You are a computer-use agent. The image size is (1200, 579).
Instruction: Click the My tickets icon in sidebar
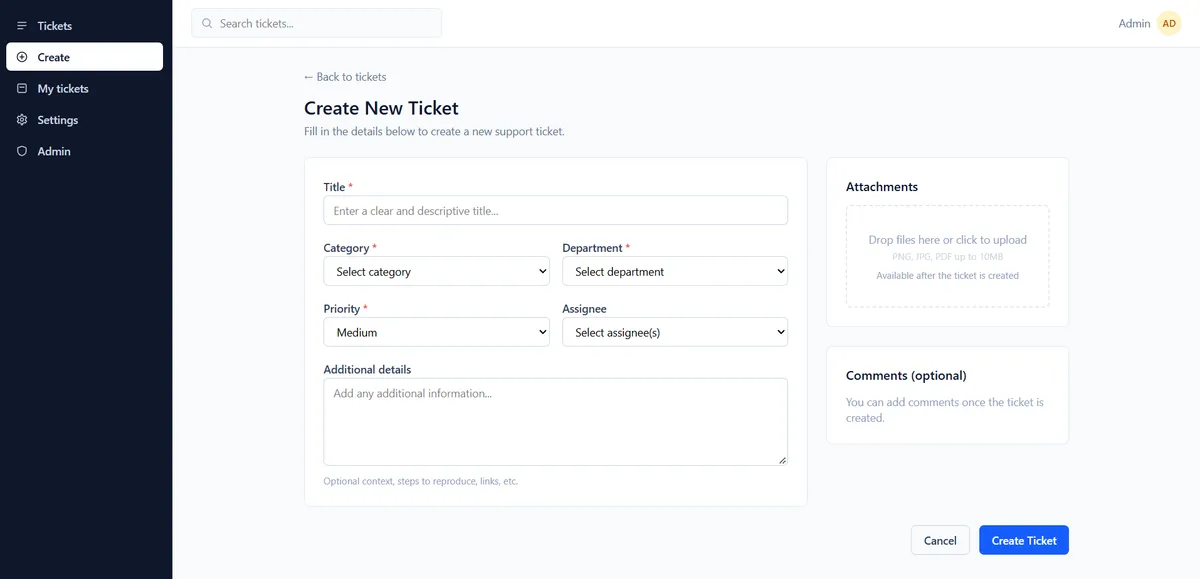(22, 88)
